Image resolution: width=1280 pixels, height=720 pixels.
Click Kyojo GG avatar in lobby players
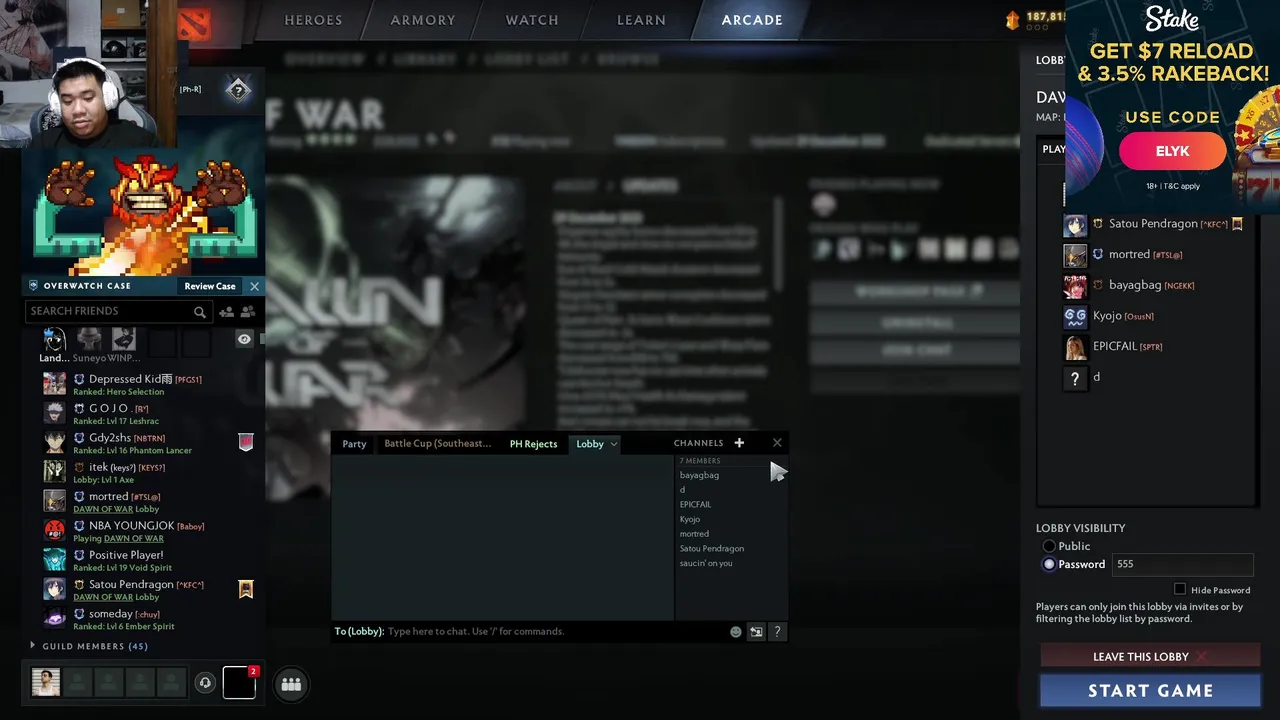click(x=1075, y=317)
